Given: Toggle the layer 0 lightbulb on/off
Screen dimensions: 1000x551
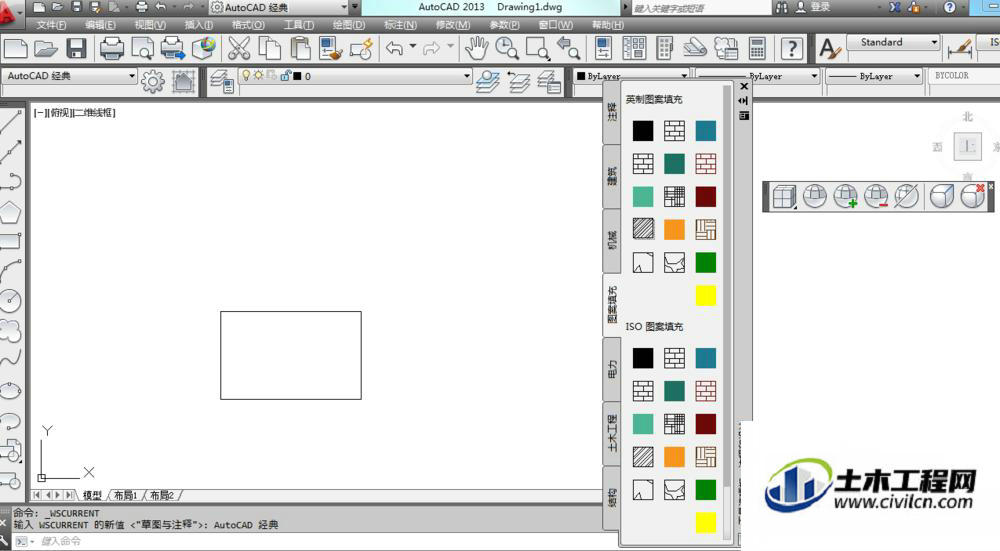Looking at the screenshot, I should point(246,75).
